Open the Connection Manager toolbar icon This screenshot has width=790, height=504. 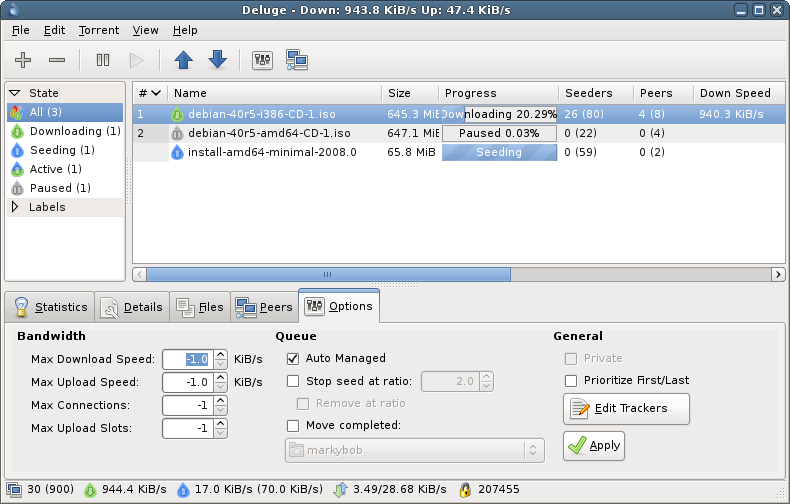coord(296,60)
